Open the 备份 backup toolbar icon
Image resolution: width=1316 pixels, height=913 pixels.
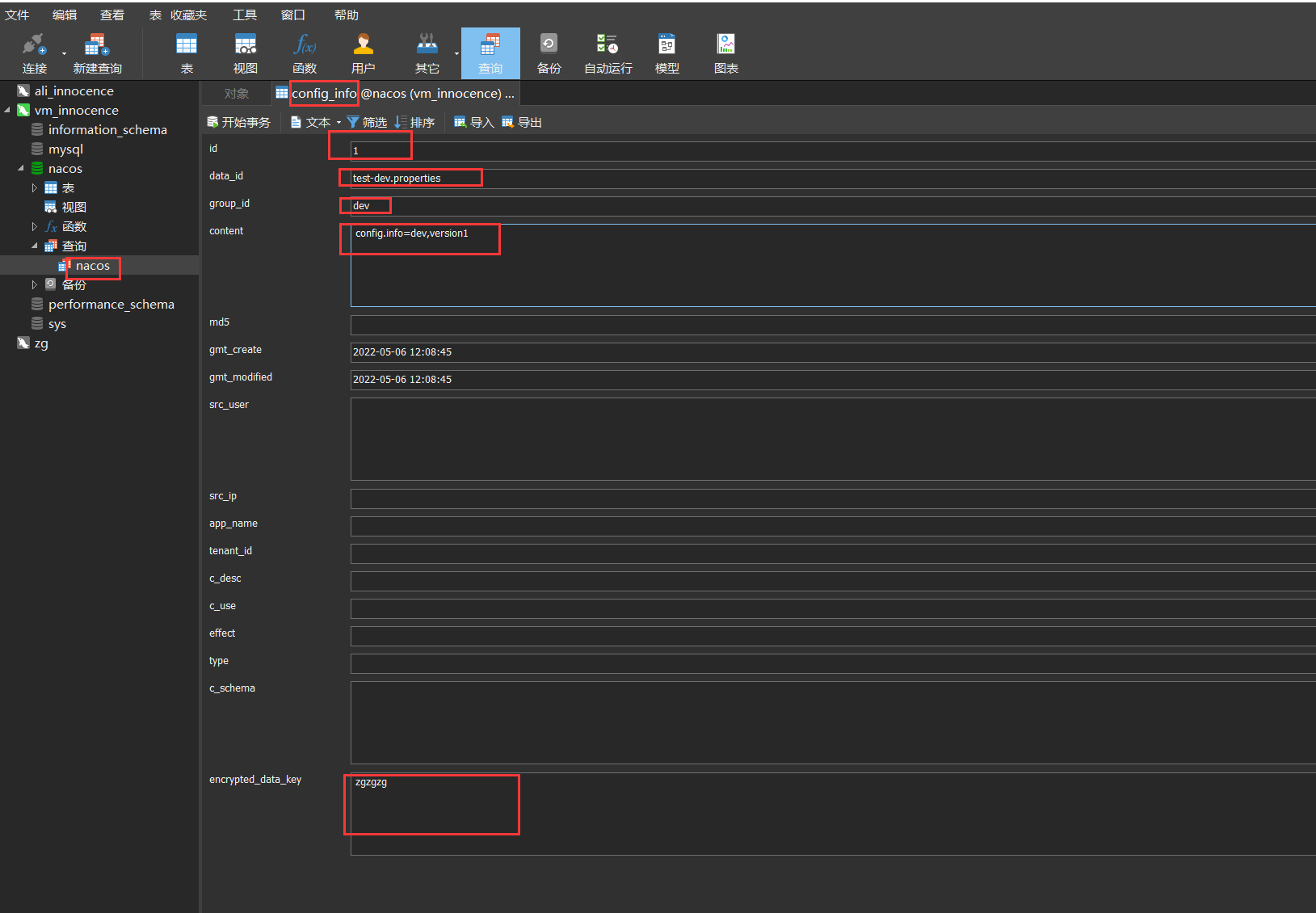(x=549, y=53)
